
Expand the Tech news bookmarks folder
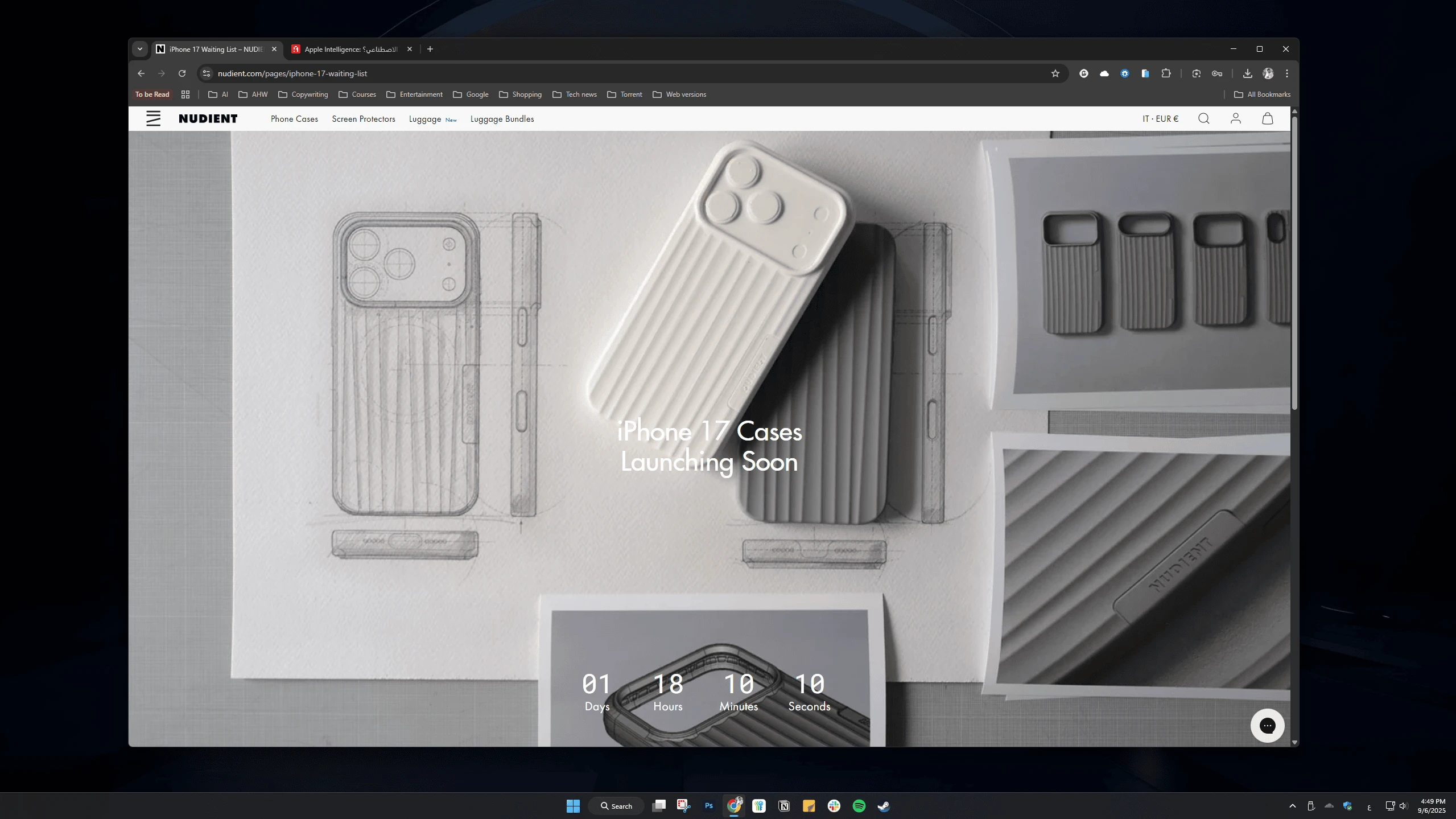(575, 94)
